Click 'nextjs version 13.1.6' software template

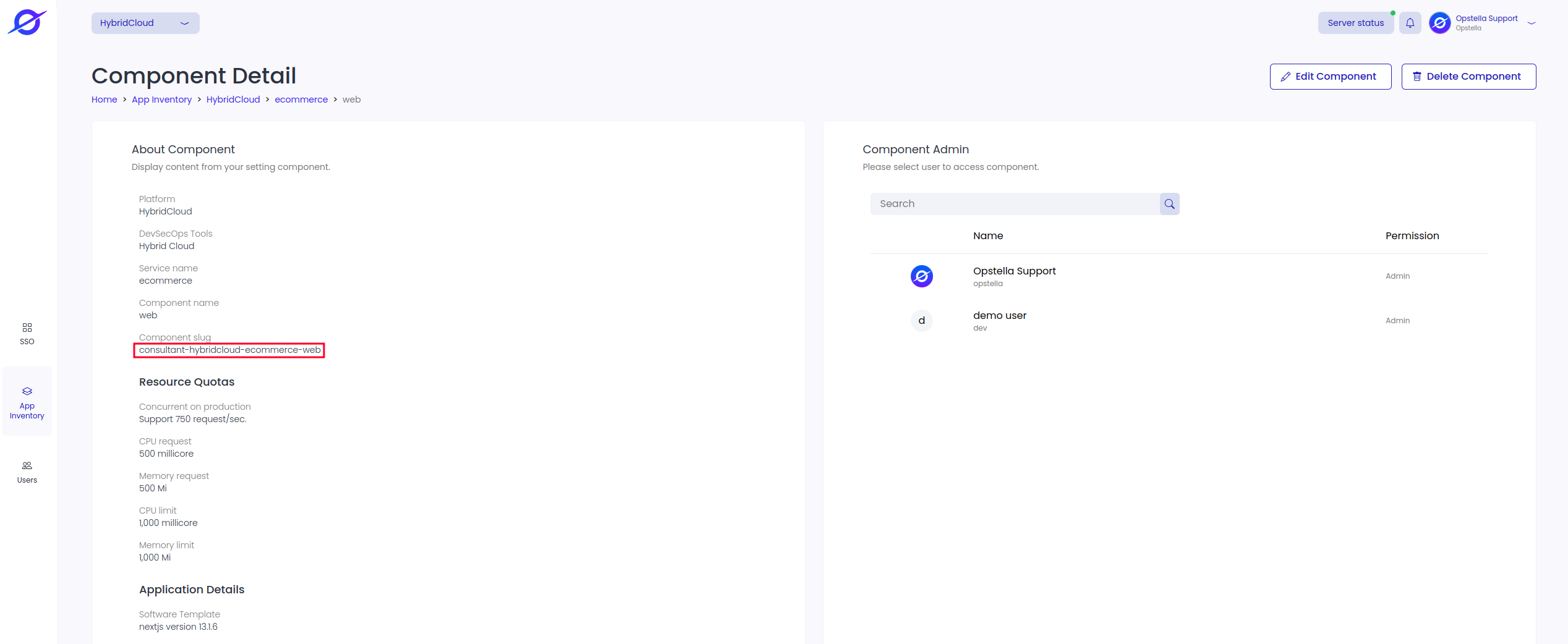[178, 627]
